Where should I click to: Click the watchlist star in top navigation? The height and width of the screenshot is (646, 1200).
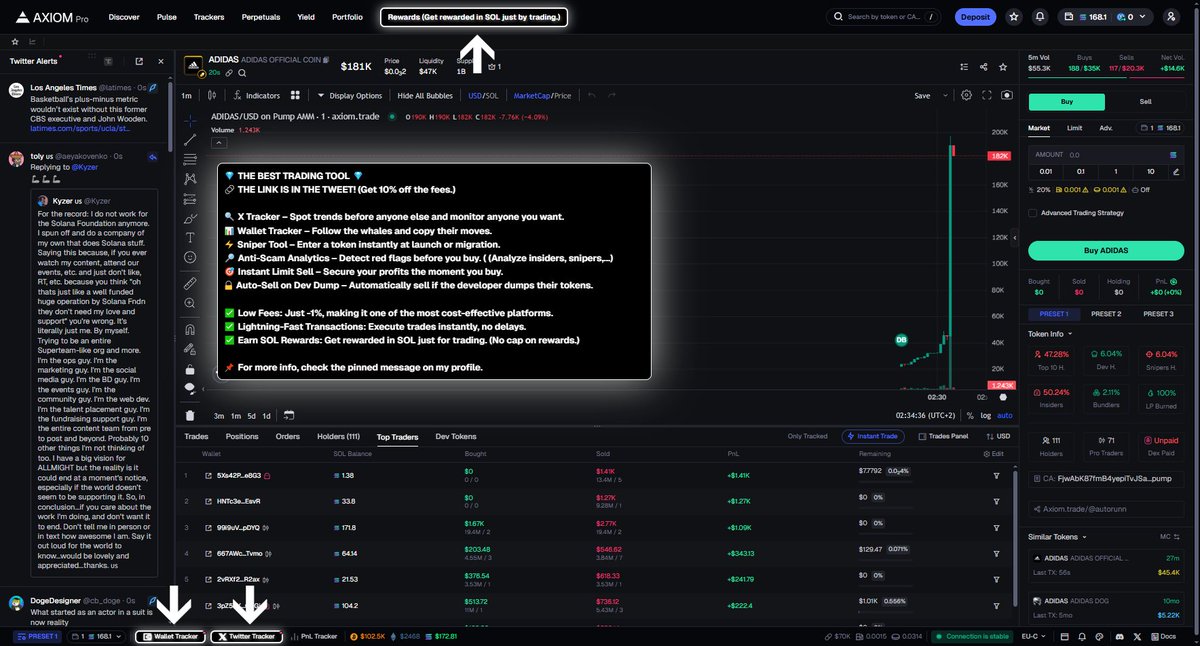click(x=1014, y=17)
